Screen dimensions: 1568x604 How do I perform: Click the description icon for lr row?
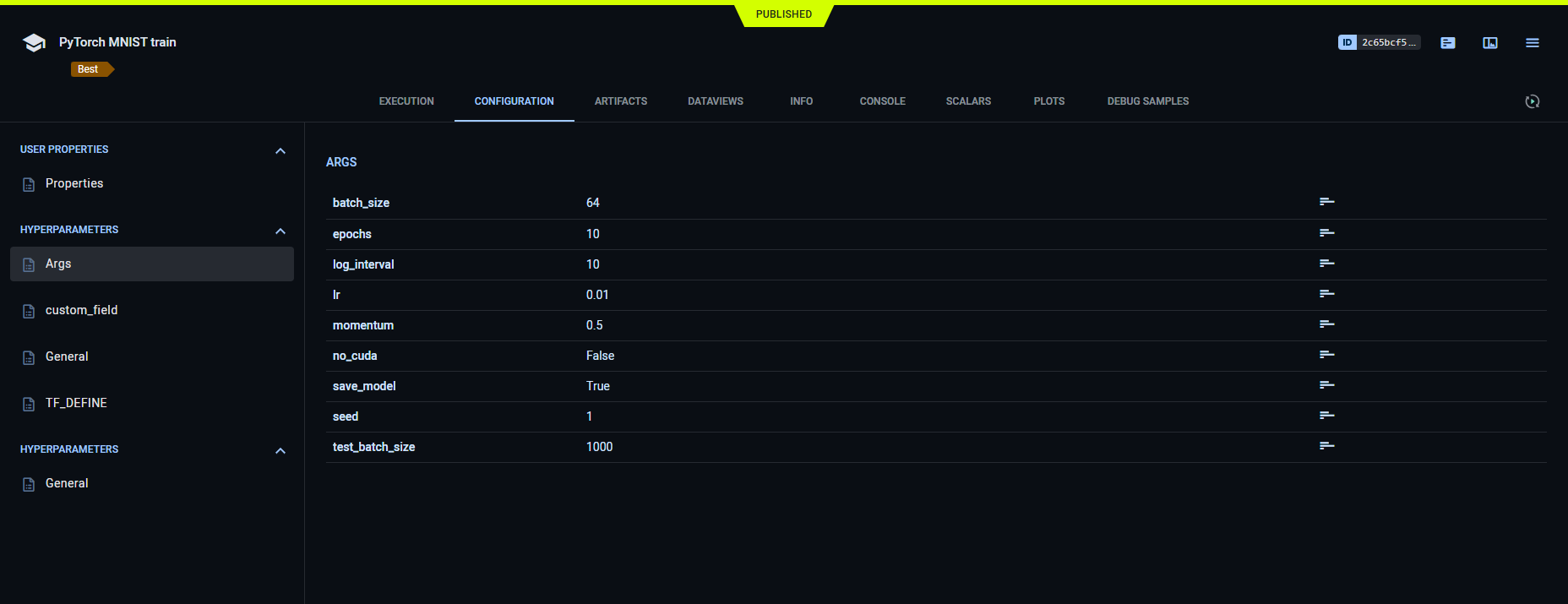click(x=1326, y=294)
